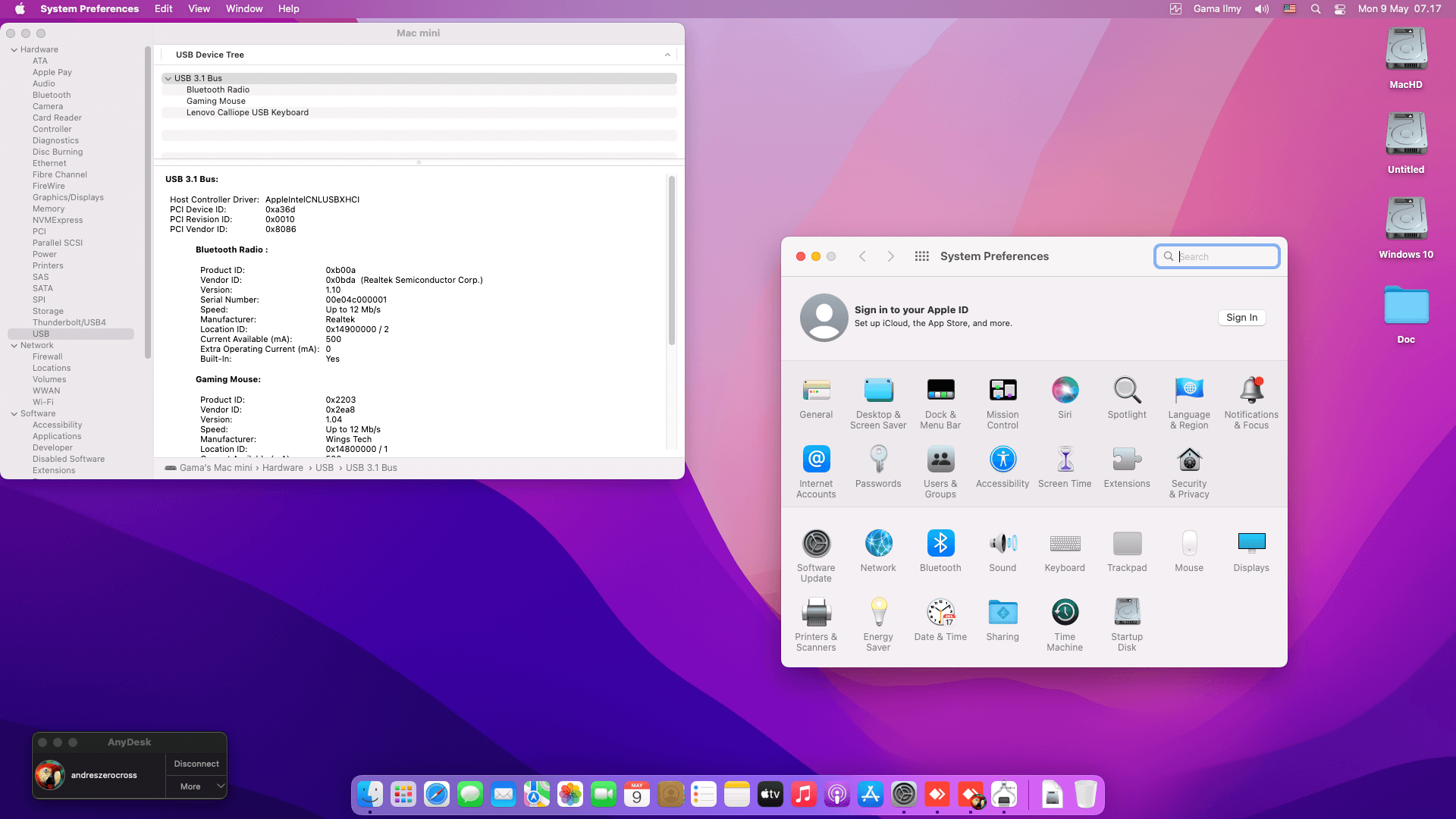
Task: Collapse the Hardware section in sidebar
Action: 14,50
